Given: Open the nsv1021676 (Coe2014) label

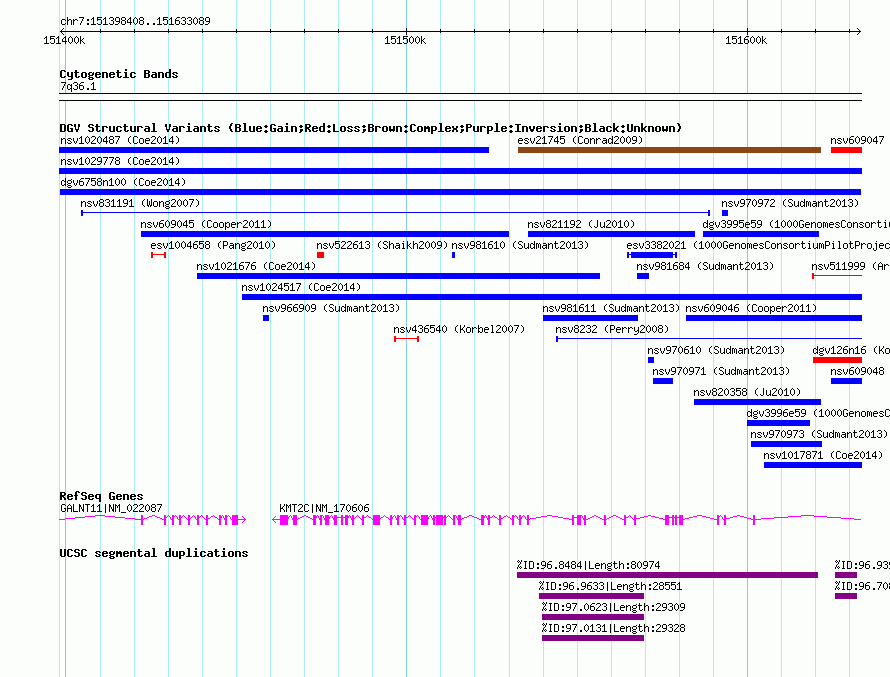Looking at the screenshot, I should coord(256,266).
